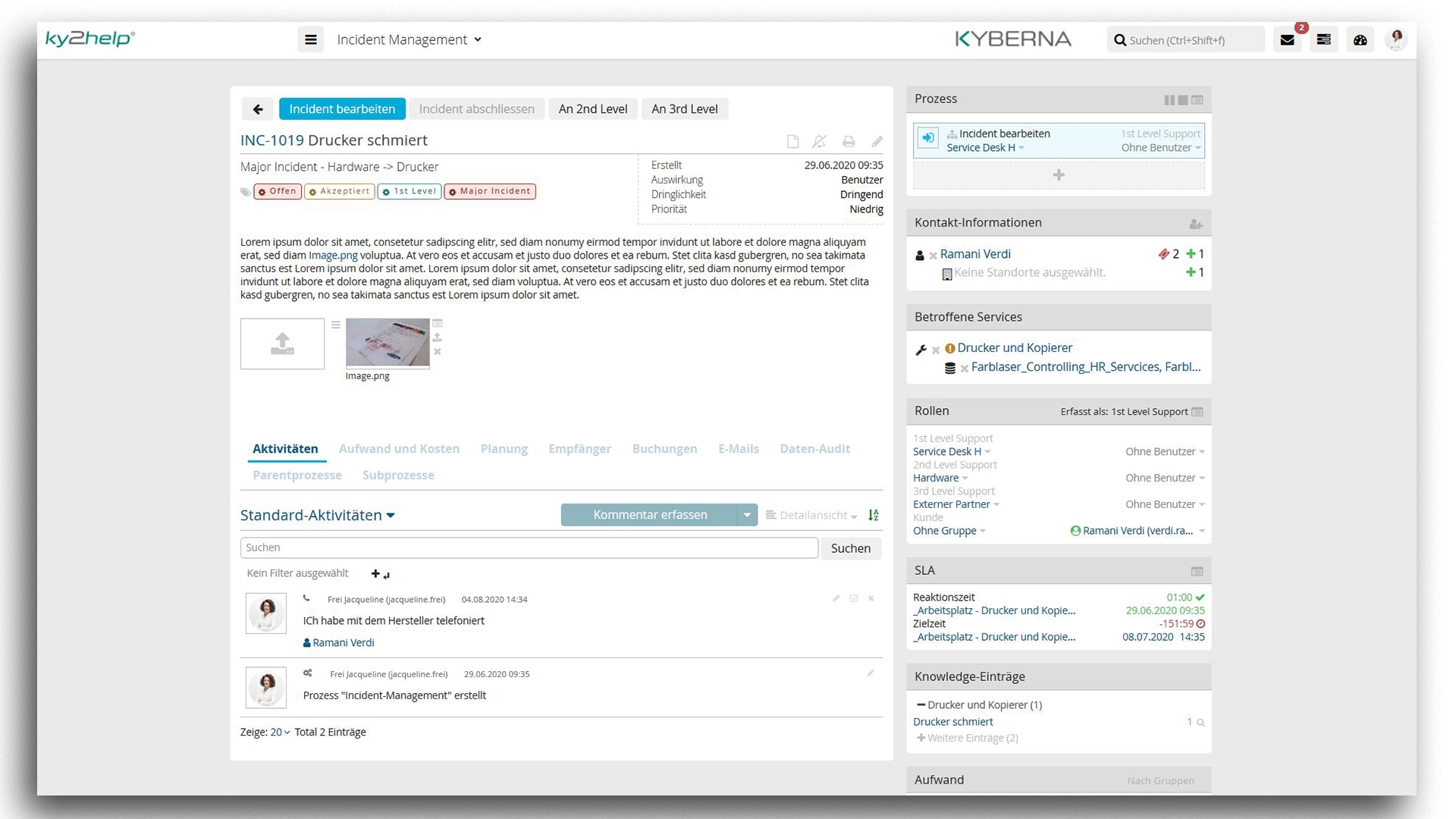
Task: Click the upload attachment placeholder box
Action: 282,344
